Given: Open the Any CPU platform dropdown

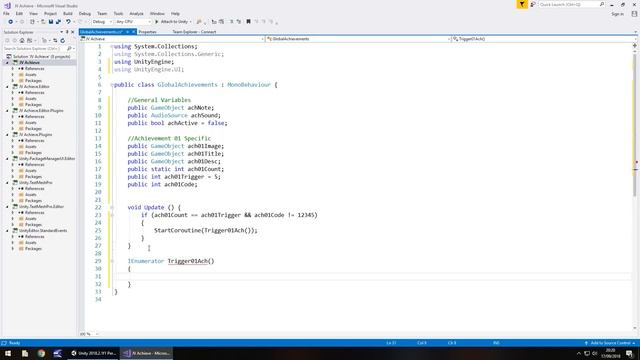Looking at the screenshot, I should point(133,22).
